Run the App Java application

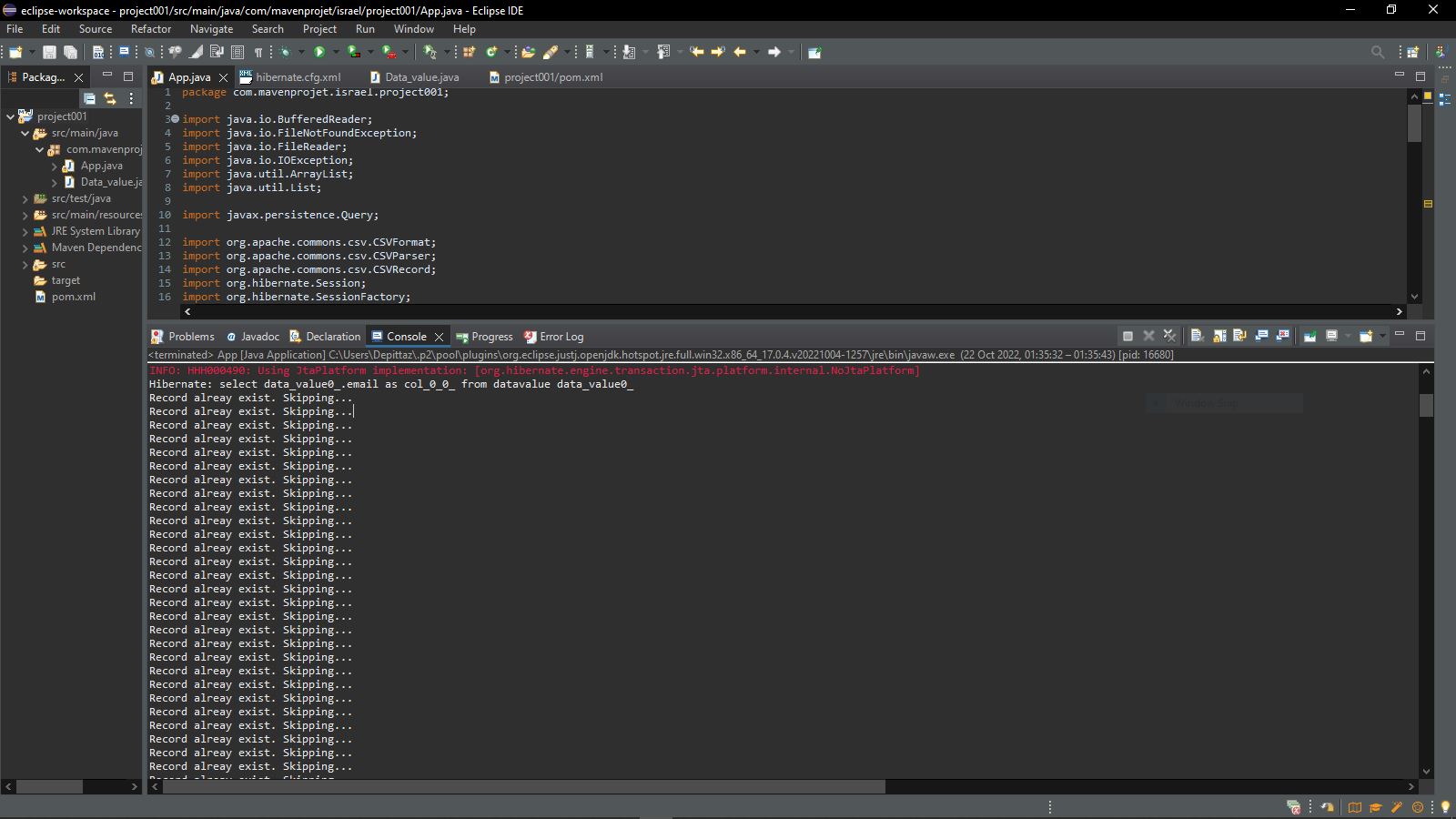(x=318, y=52)
